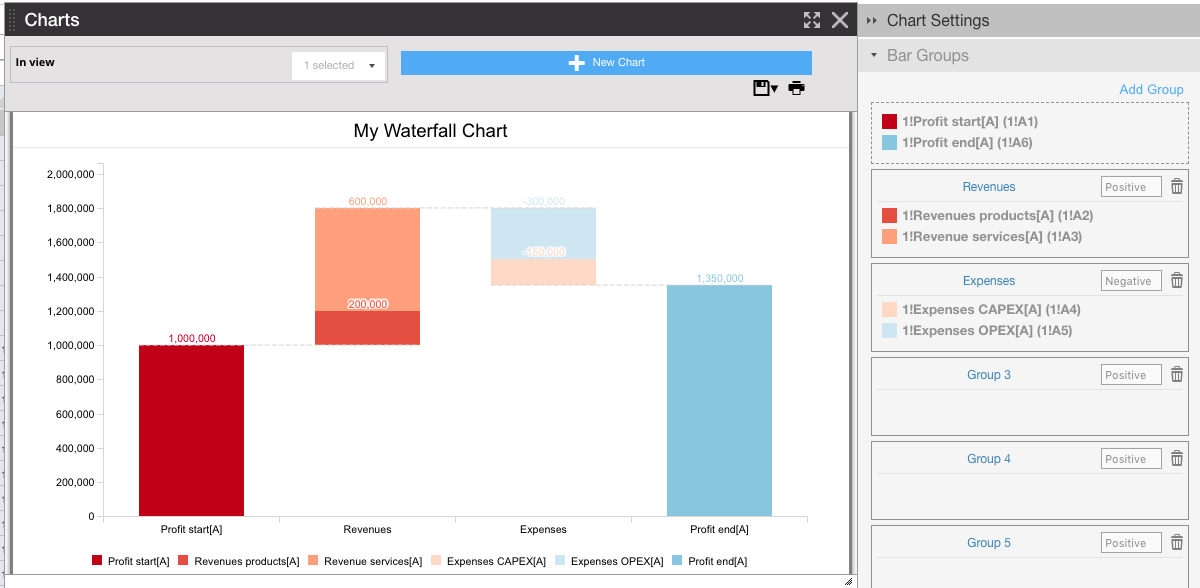Screen dimensions: 1200x588
Task: Click the print chart icon
Action: pyautogui.click(x=796, y=88)
